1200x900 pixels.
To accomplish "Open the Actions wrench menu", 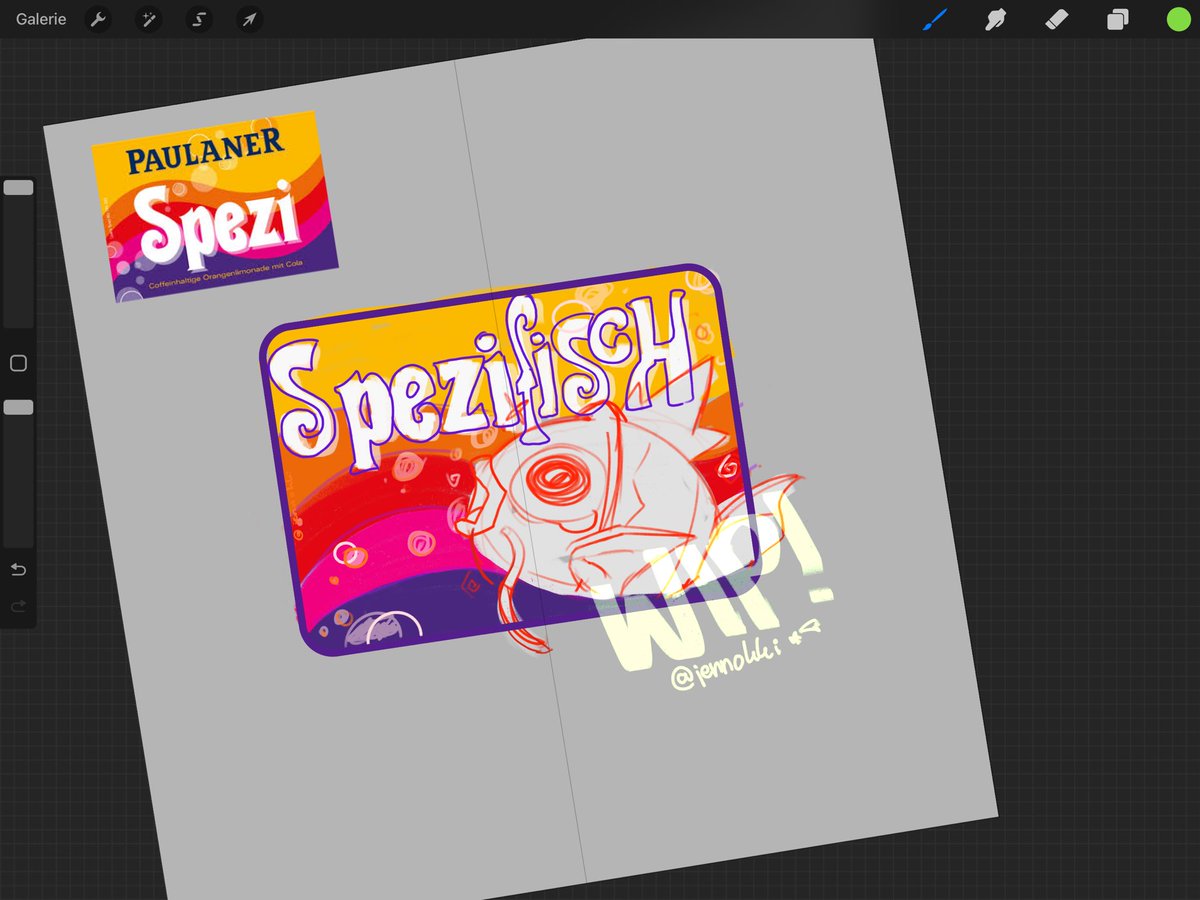I will (x=97, y=19).
